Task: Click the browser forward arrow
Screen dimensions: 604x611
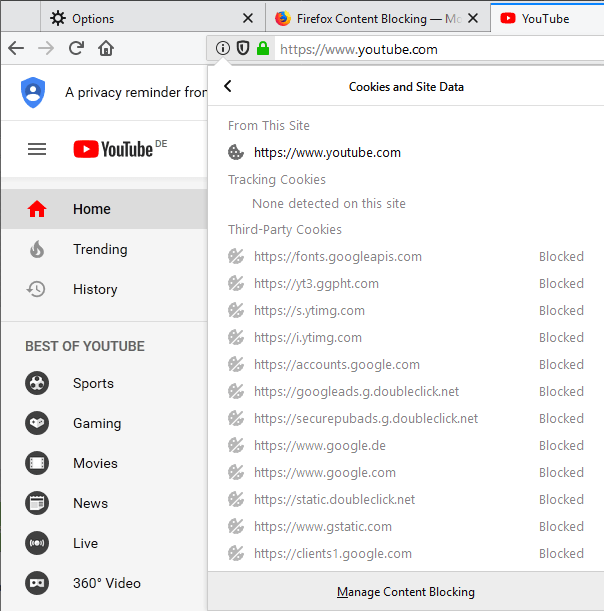Action: pos(46,48)
